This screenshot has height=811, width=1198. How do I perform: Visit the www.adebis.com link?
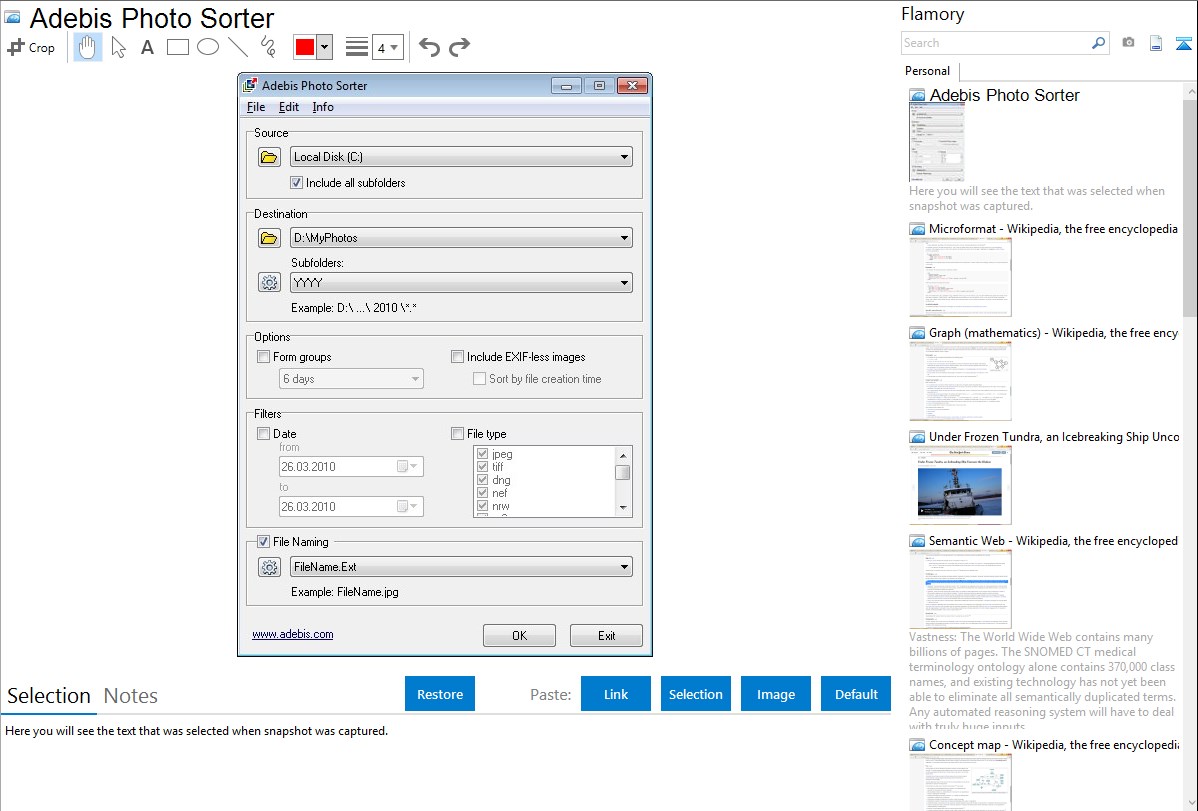tap(293, 634)
